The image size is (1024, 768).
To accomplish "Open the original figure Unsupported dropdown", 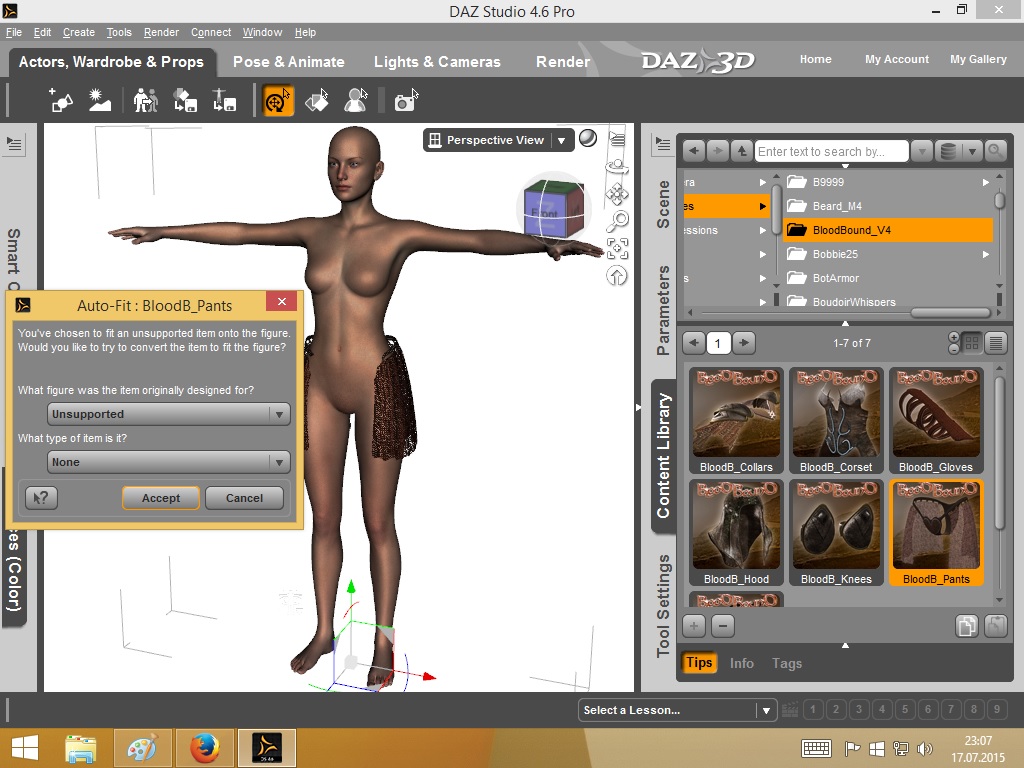I will tap(168, 414).
